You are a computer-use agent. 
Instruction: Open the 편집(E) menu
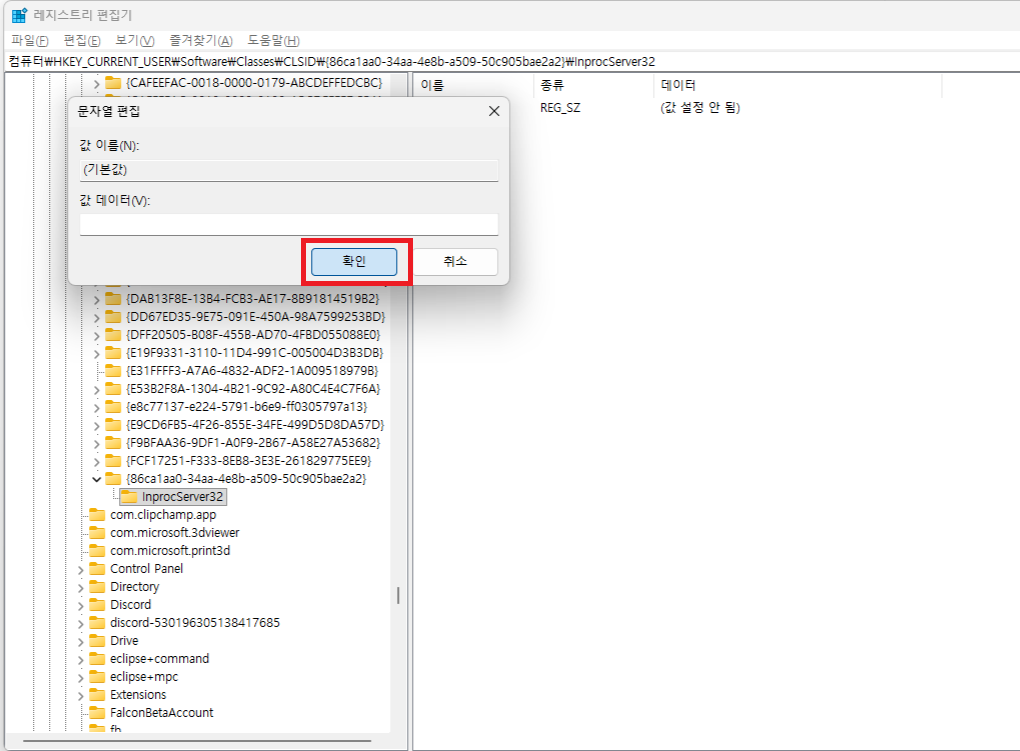pyautogui.click(x=82, y=40)
